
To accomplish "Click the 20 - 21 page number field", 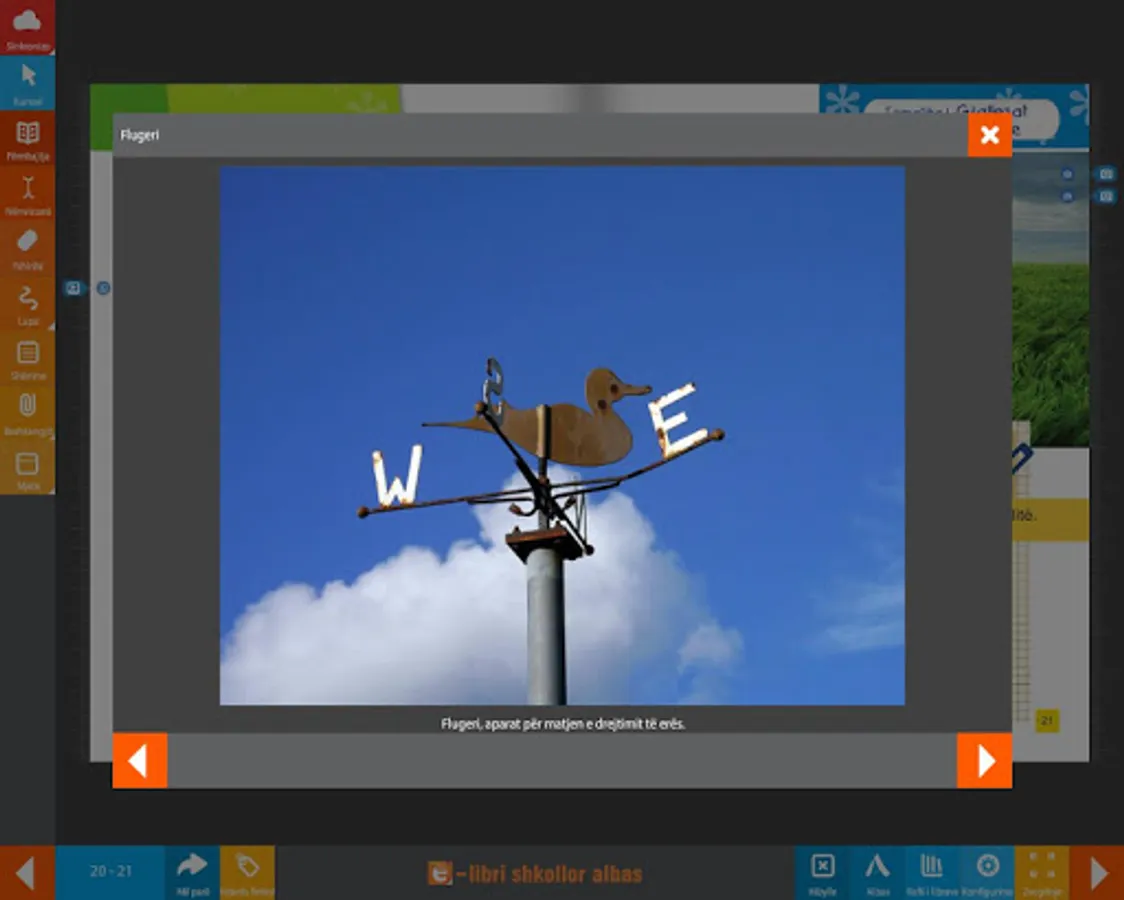I will pyautogui.click(x=110, y=871).
